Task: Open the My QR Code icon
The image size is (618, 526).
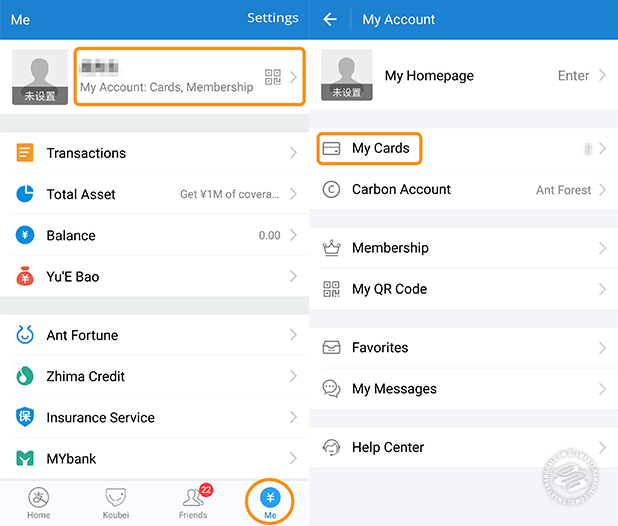Action: [x=332, y=289]
